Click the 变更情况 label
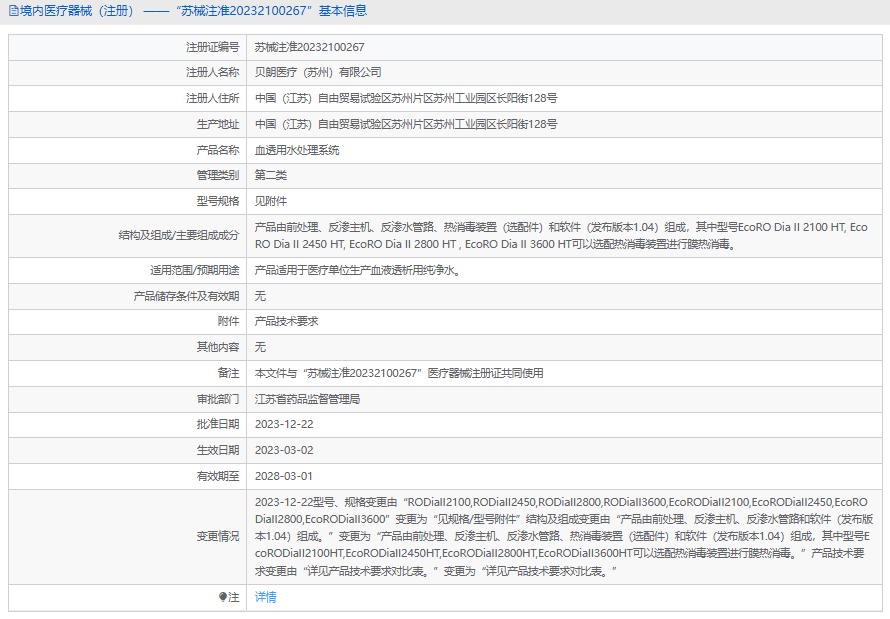 pyautogui.click(x=218, y=536)
